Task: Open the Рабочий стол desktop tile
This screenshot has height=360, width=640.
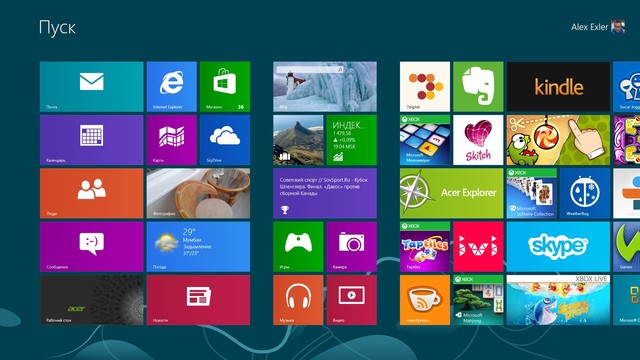Action: click(x=91, y=300)
